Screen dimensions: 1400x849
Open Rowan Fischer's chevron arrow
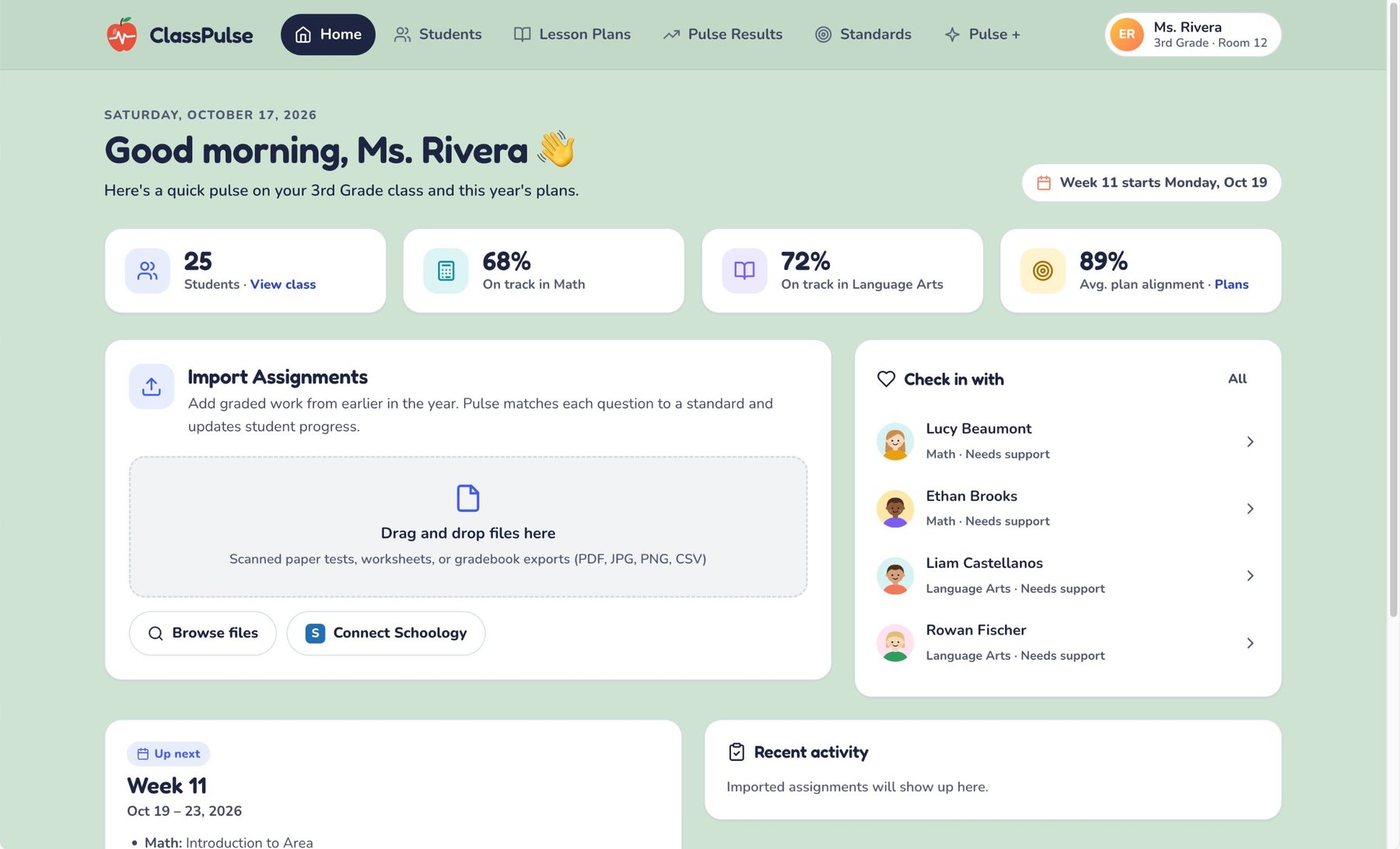(x=1250, y=643)
